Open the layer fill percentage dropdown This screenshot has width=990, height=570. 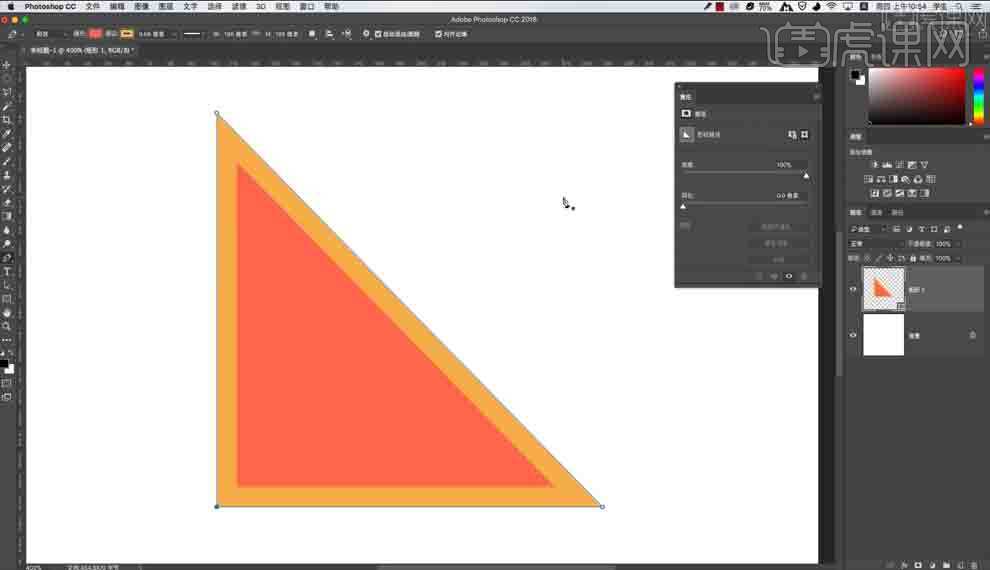click(959, 258)
